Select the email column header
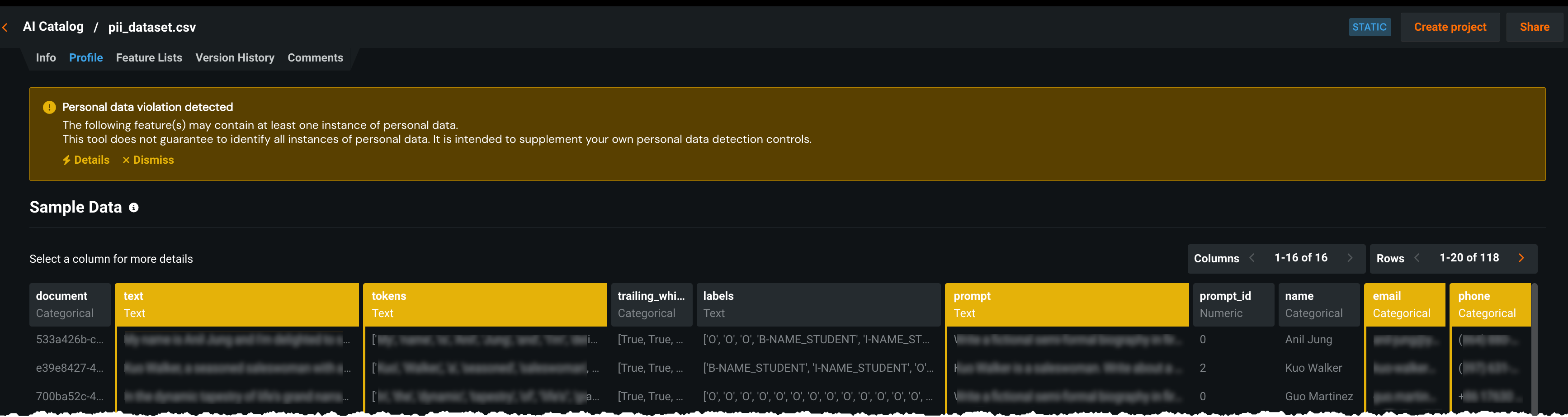Image resolution: width=1568 pixels, height=417 pixels. pos(1404,304)
